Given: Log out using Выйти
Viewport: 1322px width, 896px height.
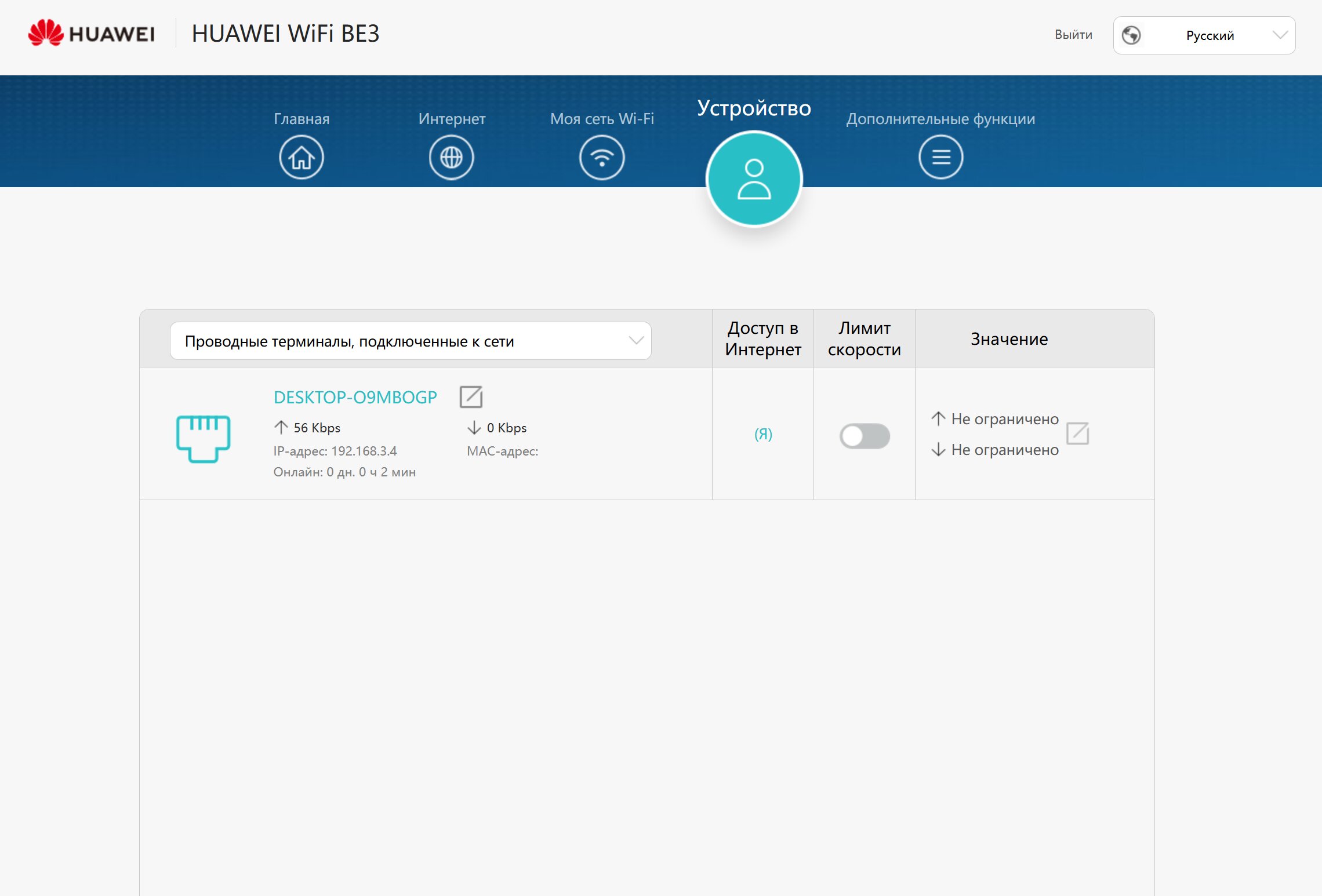Looking at the screenshot, I should click(x=1073, y=35).
